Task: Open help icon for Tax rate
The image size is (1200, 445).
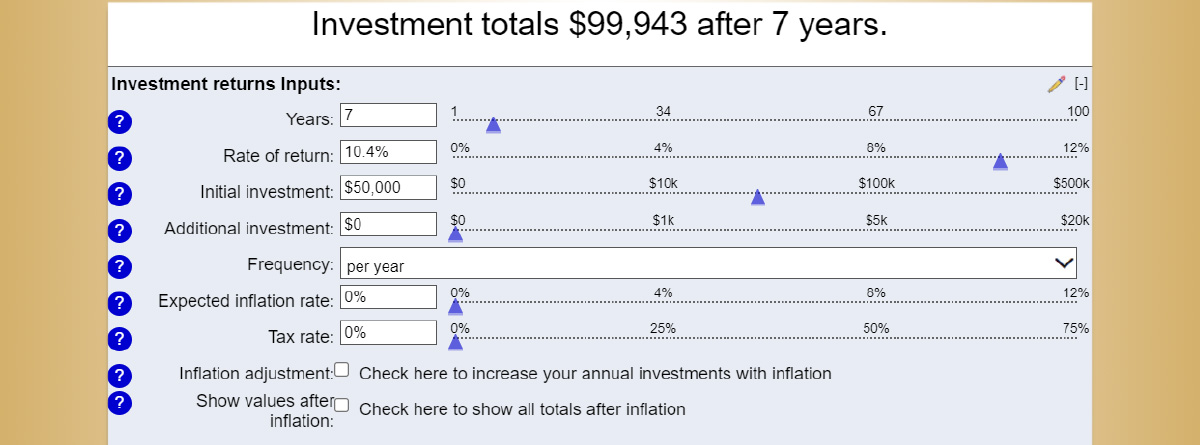Action: 119,339
